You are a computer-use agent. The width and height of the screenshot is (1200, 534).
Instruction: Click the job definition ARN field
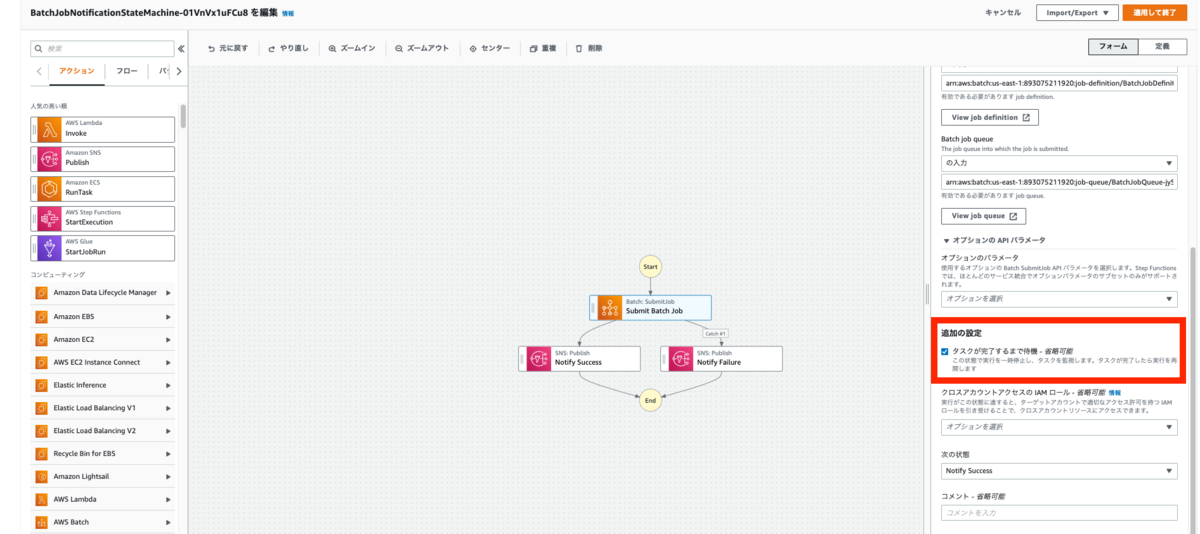(x=1059, y=84)
